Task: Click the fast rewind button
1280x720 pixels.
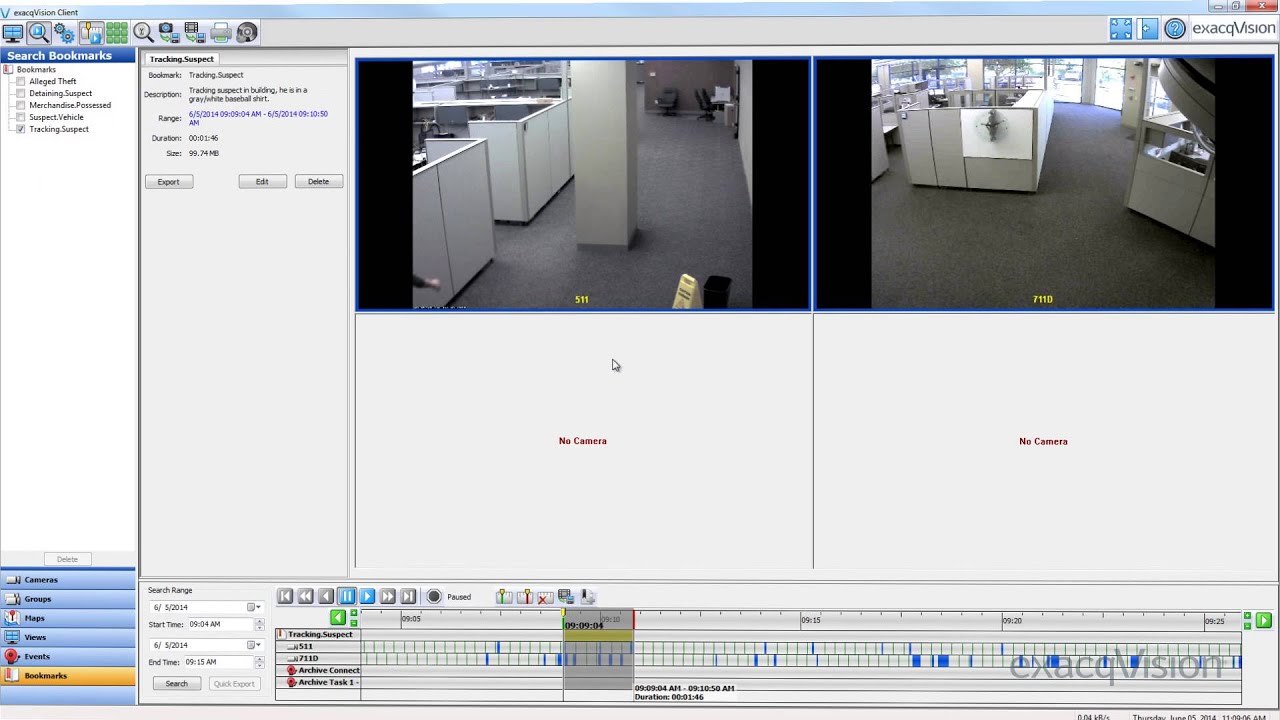Action: click(x=306, y=596)
